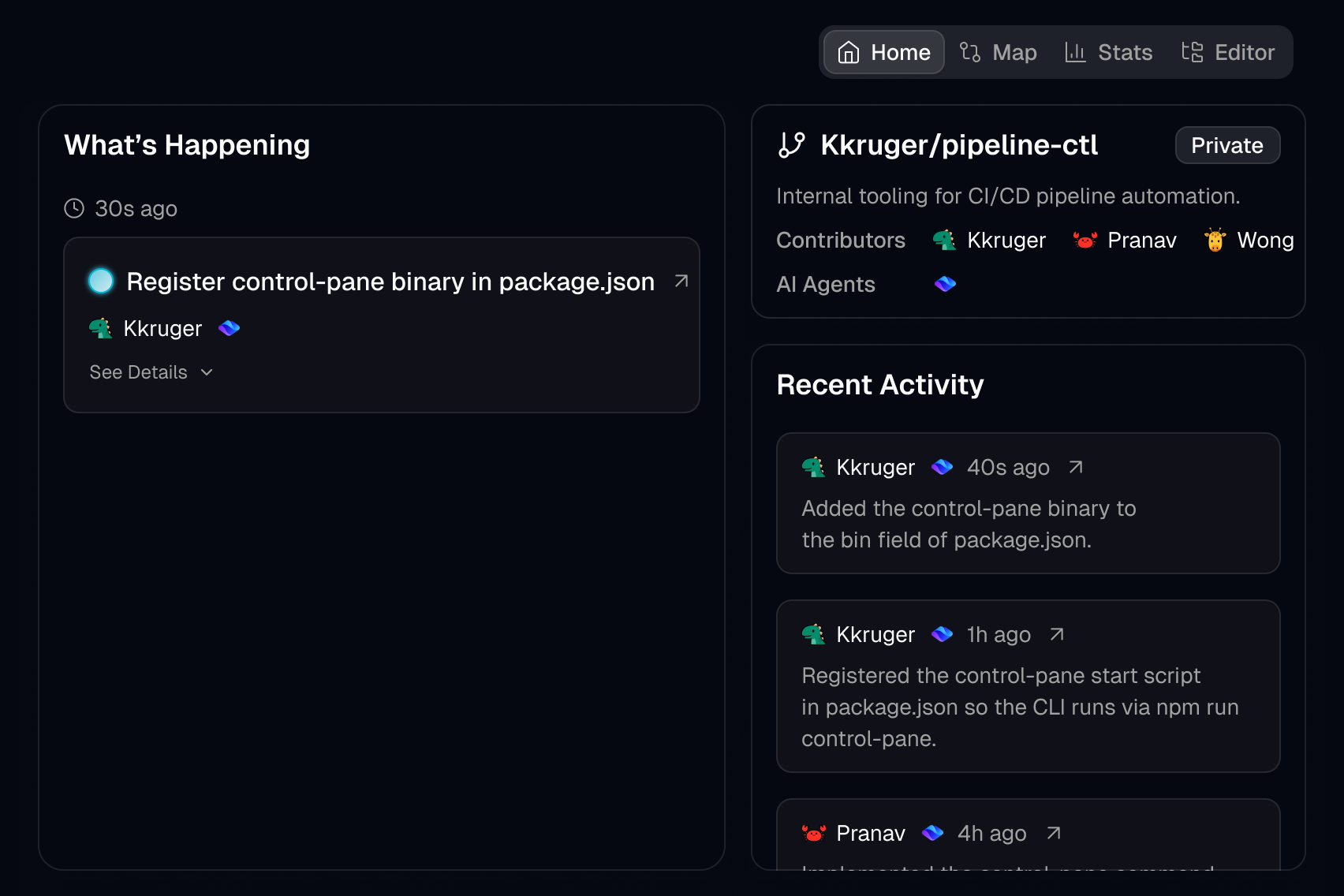Click the '4h ago' timestamp
1344x896 pixels.
pyautogui.click(x=992, y=833)
